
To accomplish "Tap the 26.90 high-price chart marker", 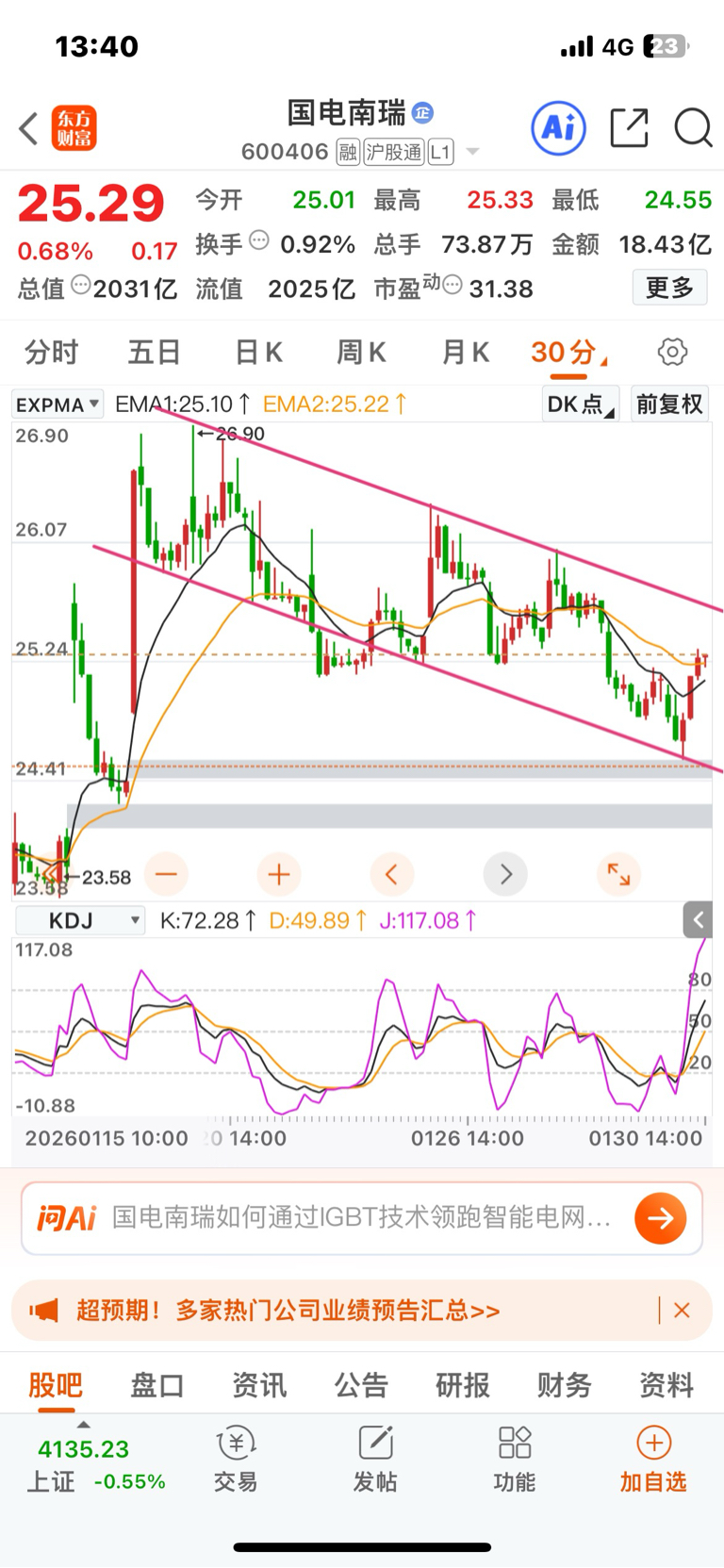I will pos(232,434).
